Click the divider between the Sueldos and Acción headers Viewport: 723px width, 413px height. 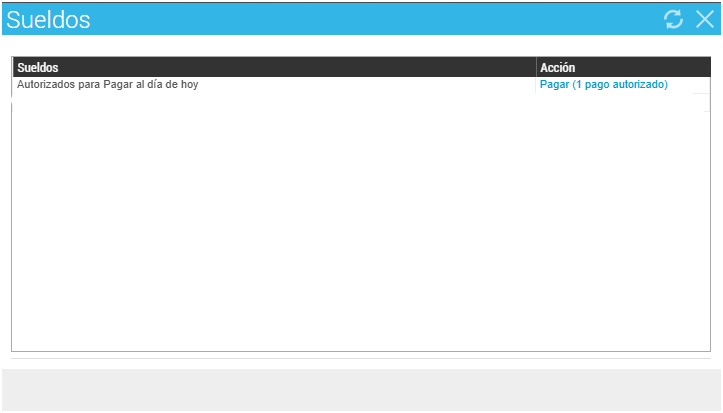[536, 67]
